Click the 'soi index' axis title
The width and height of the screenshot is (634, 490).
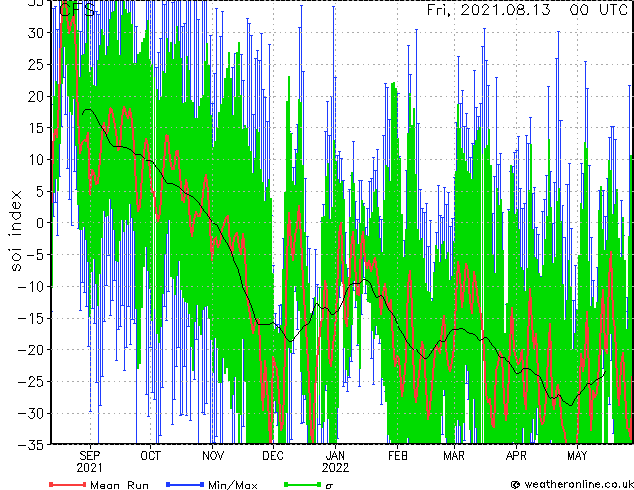[x=16, y=230]
